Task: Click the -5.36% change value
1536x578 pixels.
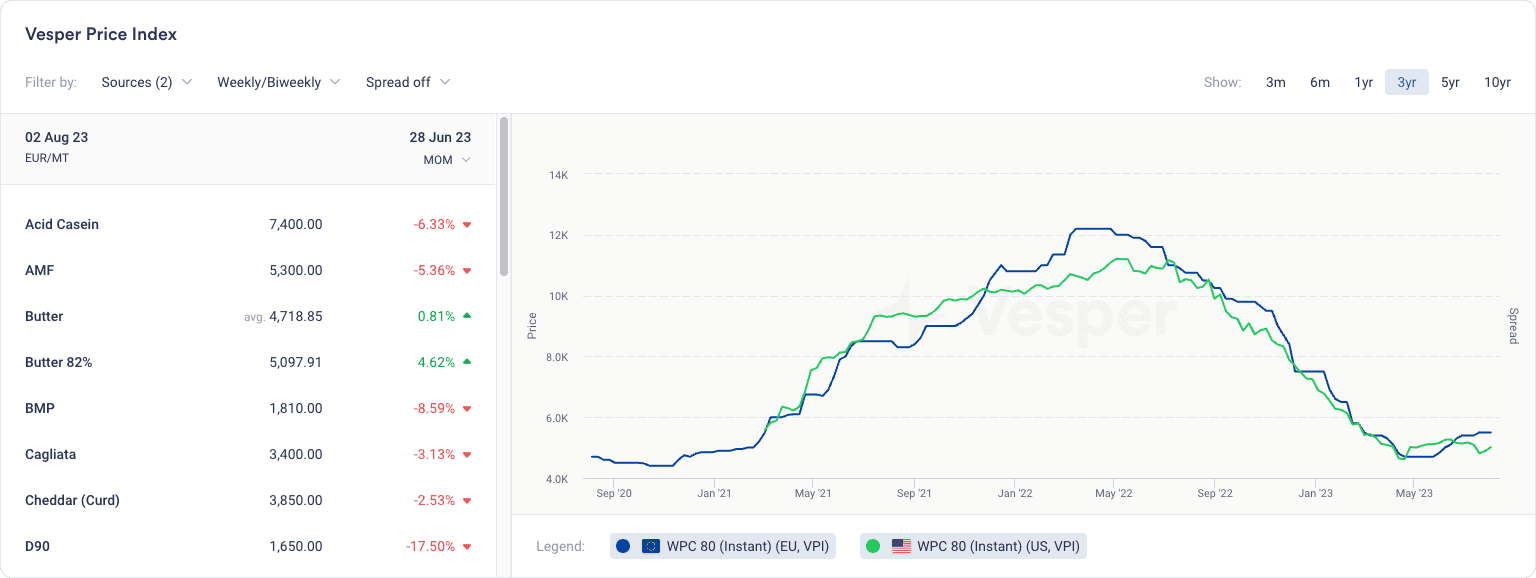Action: [x=434, y=270]
